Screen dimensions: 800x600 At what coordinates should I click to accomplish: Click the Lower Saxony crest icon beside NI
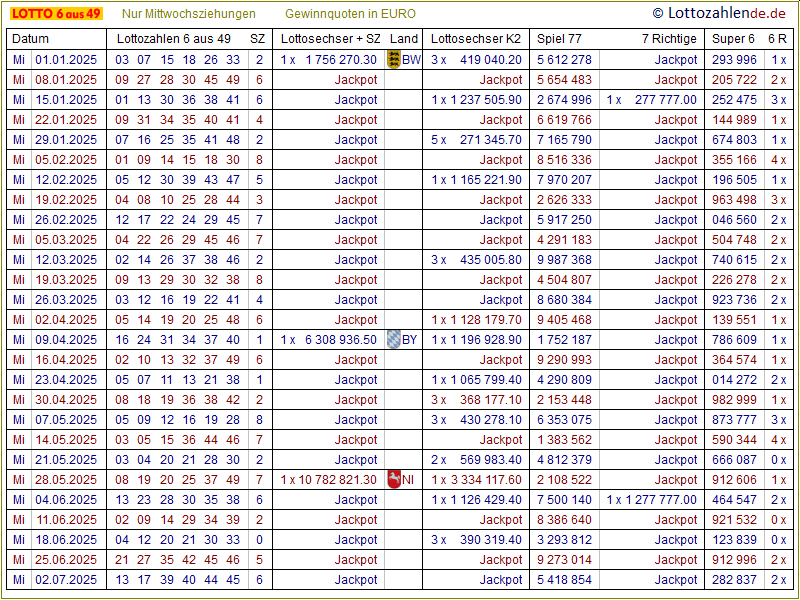(x=393, y=480)
